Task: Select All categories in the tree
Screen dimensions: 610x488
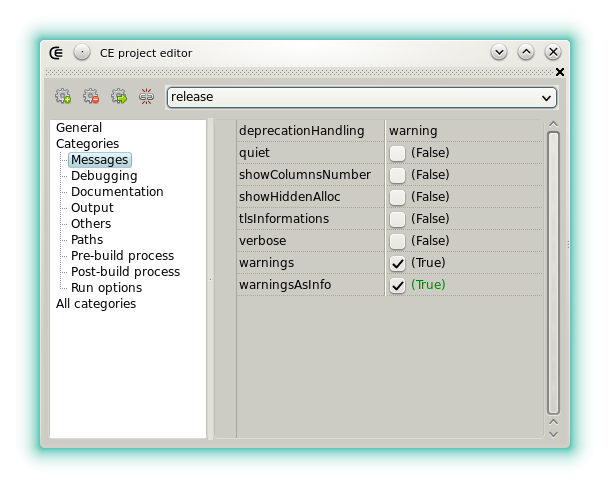Action: [96, 304]
